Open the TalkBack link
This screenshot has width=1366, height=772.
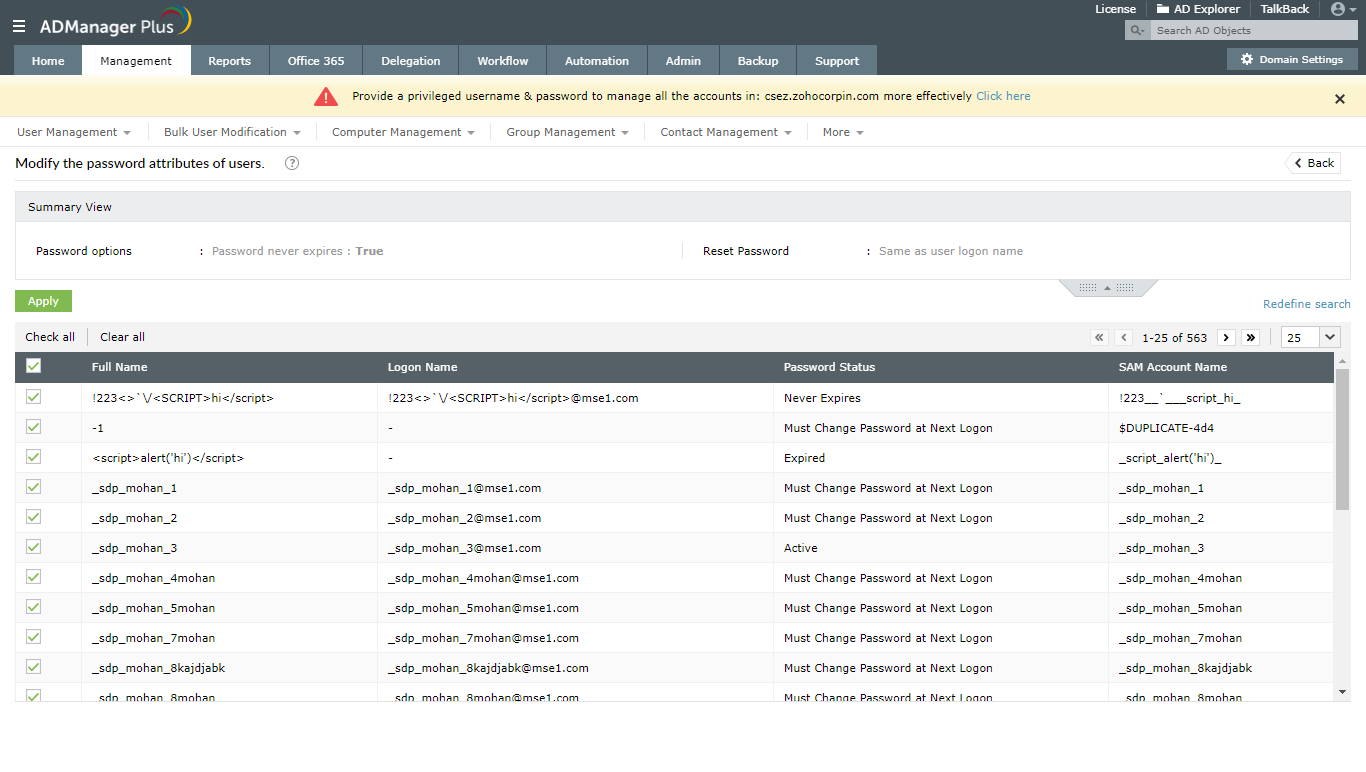pyautogui.click(x=1284, y=9)
